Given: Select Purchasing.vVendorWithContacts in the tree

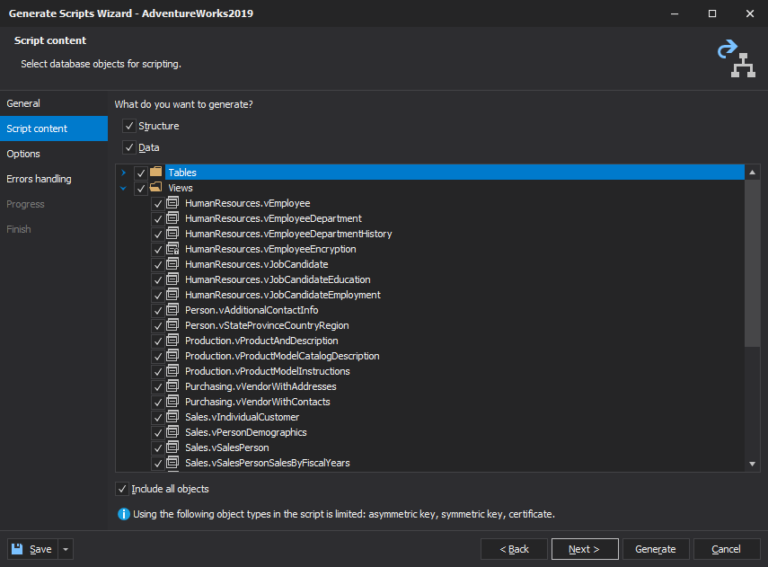Looking at the screenshot, I should (257, 402).
